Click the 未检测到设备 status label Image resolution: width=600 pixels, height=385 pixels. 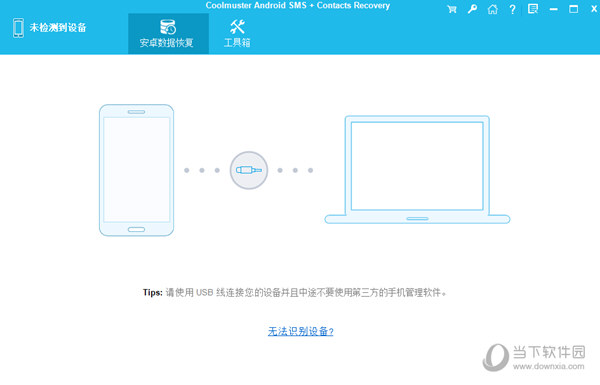point(58,28)
